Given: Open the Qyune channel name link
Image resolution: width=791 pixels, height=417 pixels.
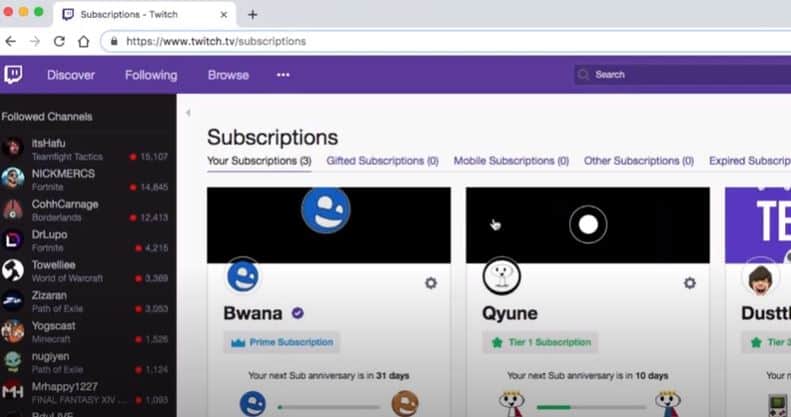Looking at the screenshot, I should click(510, 313).
